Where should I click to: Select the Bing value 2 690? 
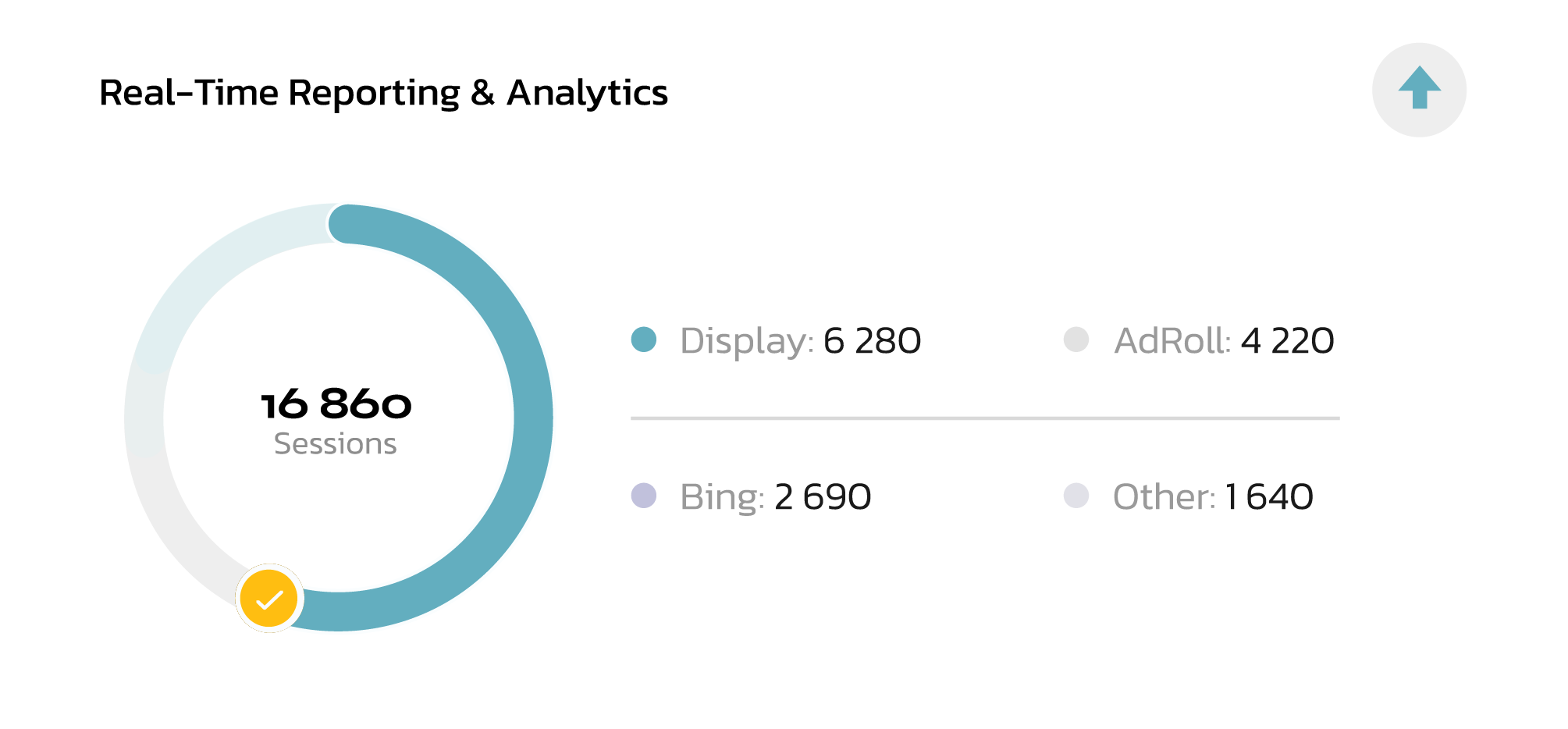pyautogui.click(x=823, y=497)
